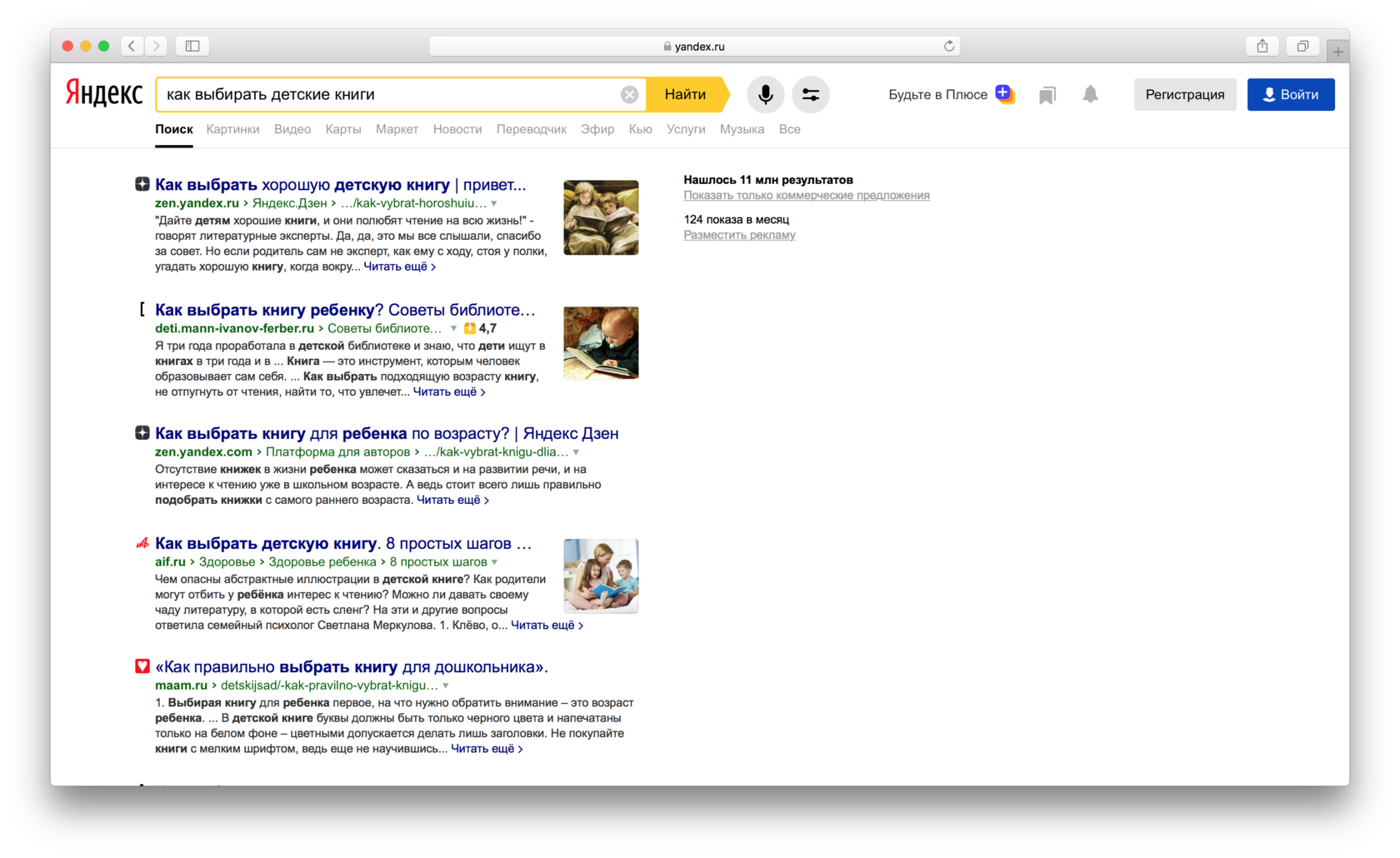
Task: Go back with Safari back arrow
Action: click(132, 46)
